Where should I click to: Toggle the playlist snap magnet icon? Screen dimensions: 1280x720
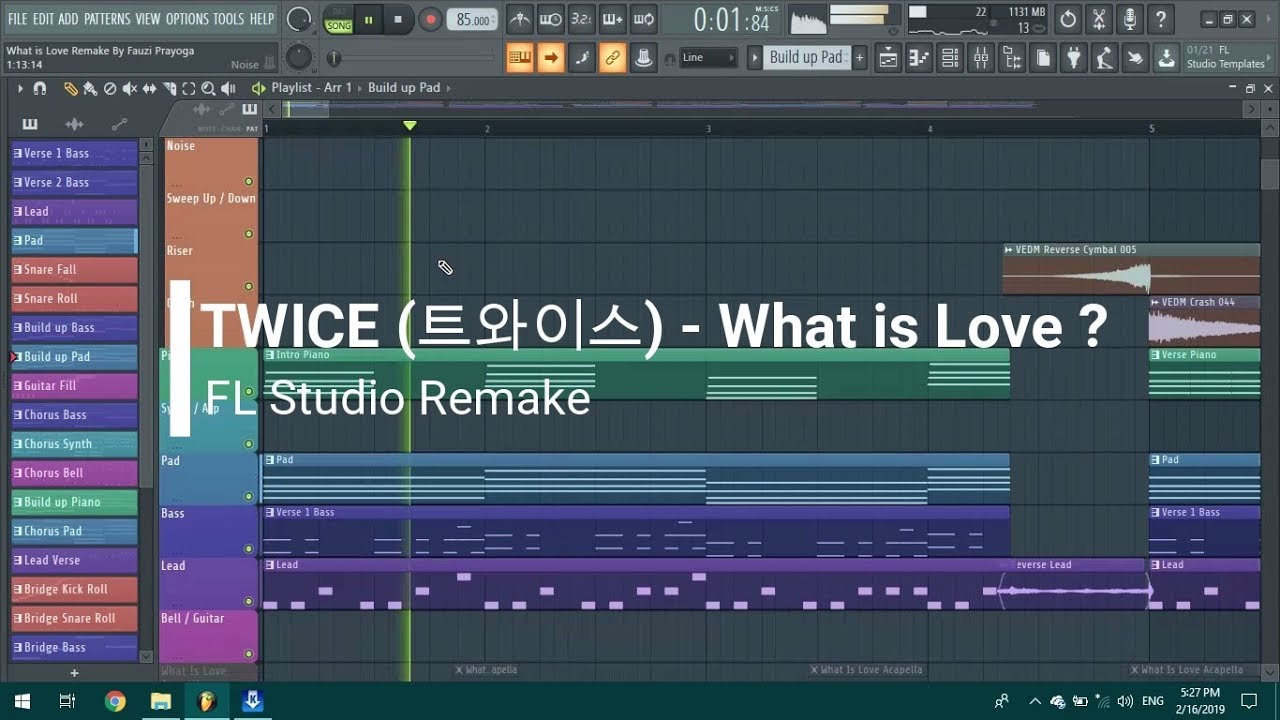click(40, 88)
